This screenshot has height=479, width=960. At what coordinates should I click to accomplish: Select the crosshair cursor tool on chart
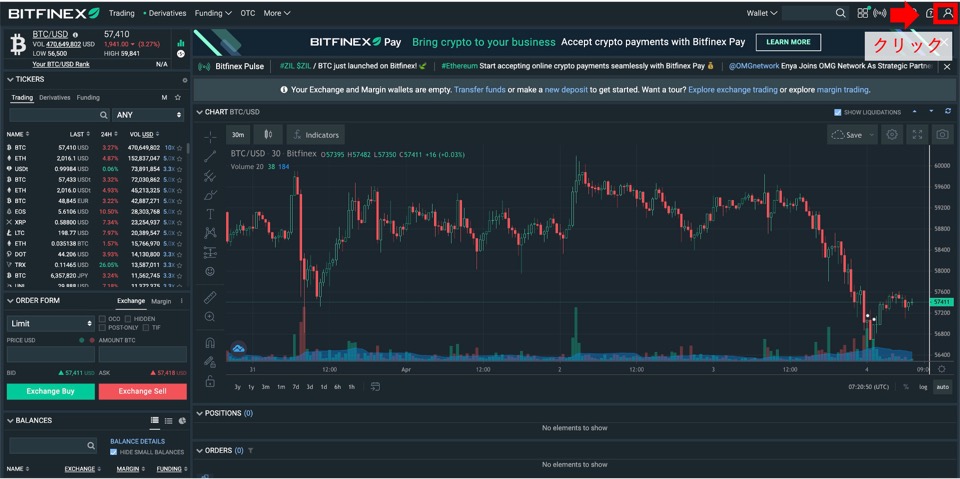pyautogui.click(x=210, y=137)
